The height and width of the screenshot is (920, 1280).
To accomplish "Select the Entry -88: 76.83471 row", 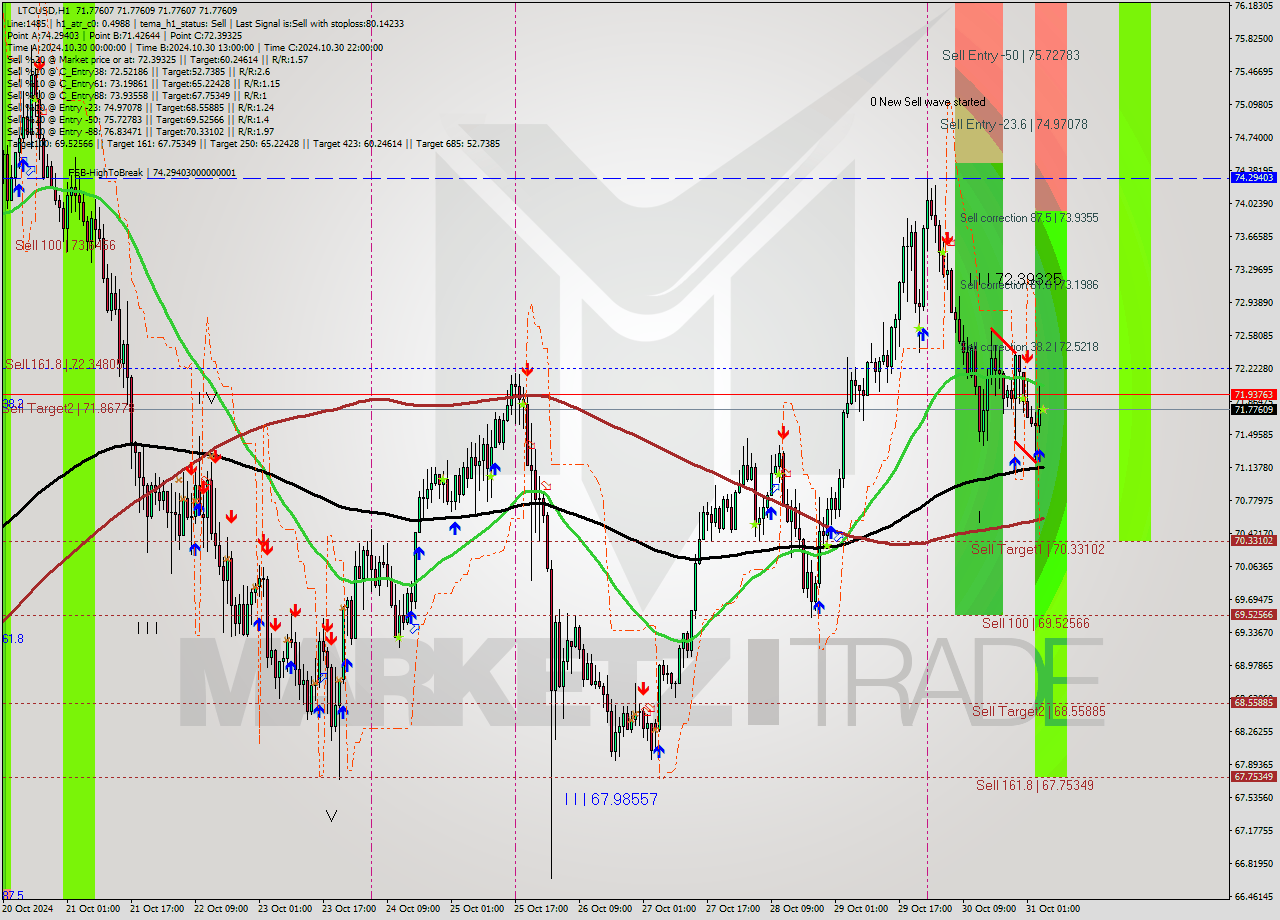I will coord(140,131).
